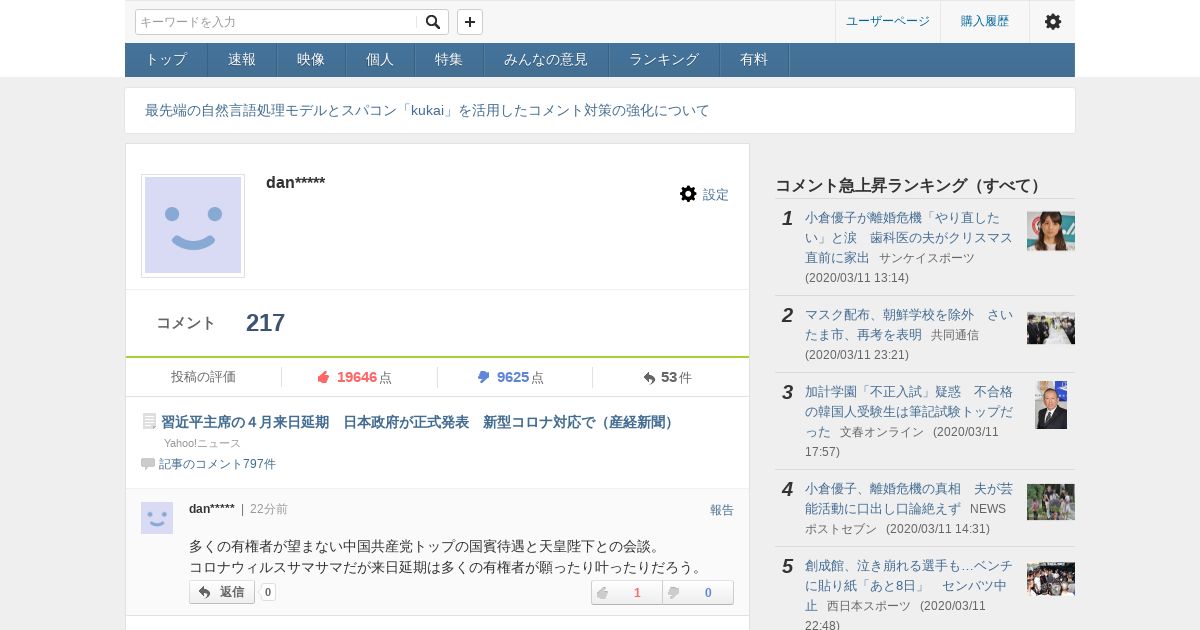Viewport: 1200px width, 630px height.
Task: Click the ranking 5 article thumbnail
Action: point(1051,579)
